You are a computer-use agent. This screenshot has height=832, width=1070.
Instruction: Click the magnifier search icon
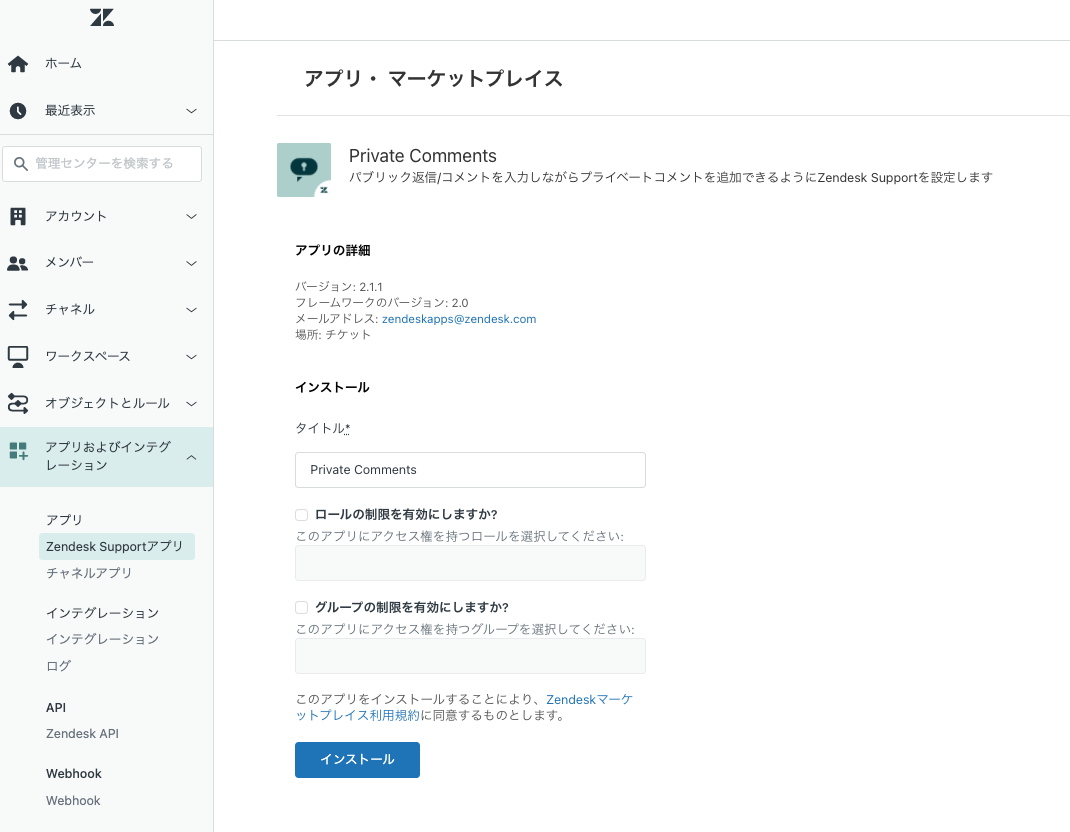click(x=20, y=164)
